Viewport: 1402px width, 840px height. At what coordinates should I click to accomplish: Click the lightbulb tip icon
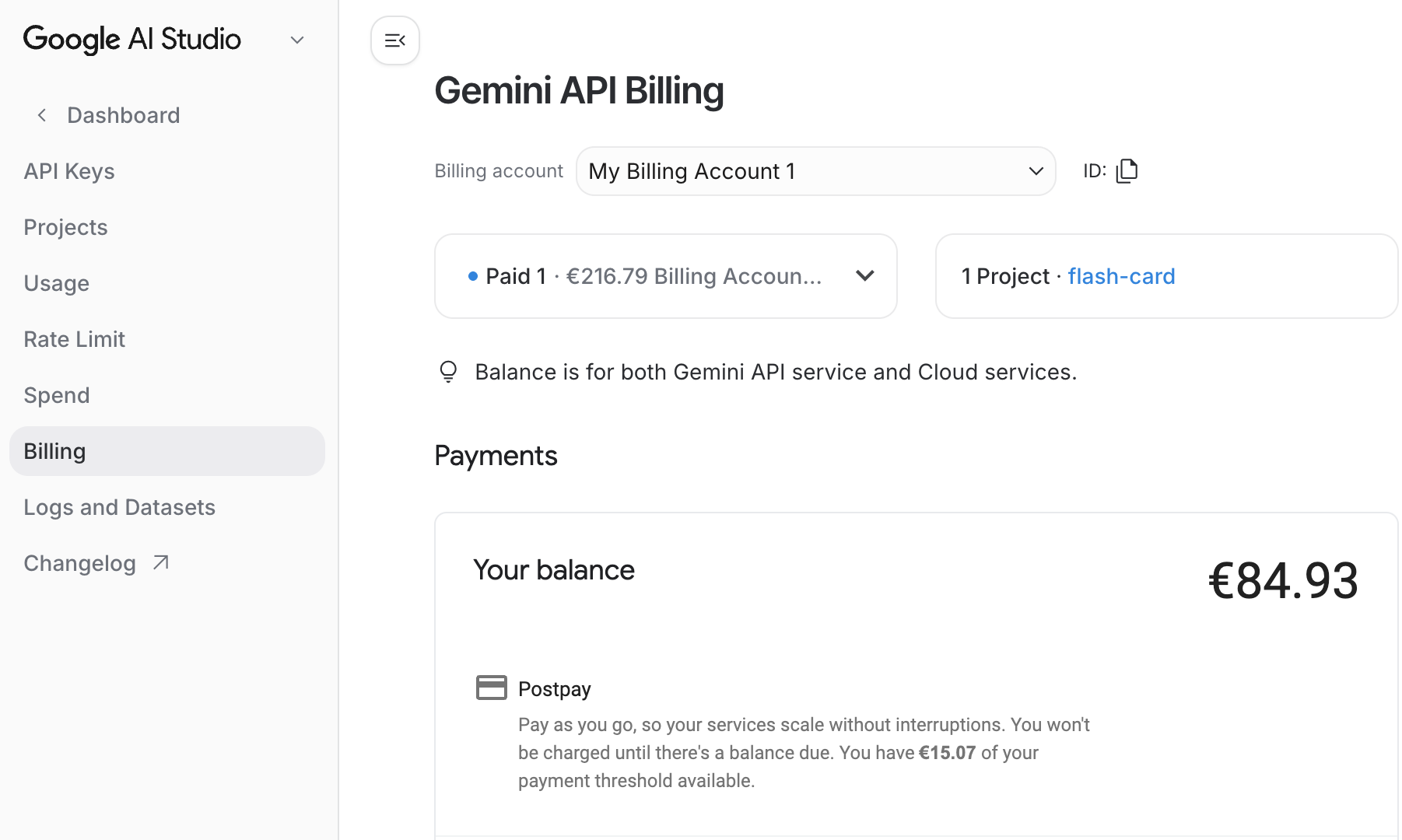[x=448, y=371]
